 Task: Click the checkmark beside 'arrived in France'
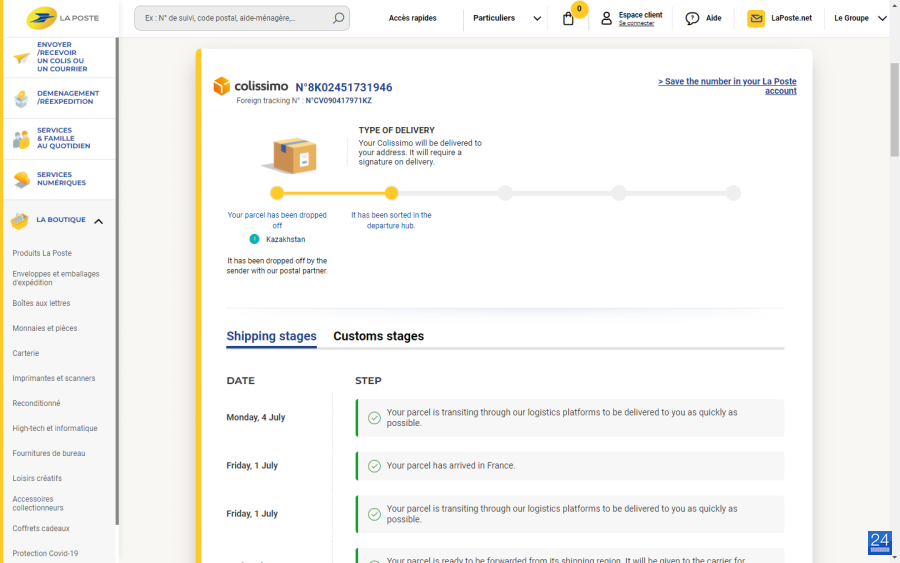(x=374, y=466)
